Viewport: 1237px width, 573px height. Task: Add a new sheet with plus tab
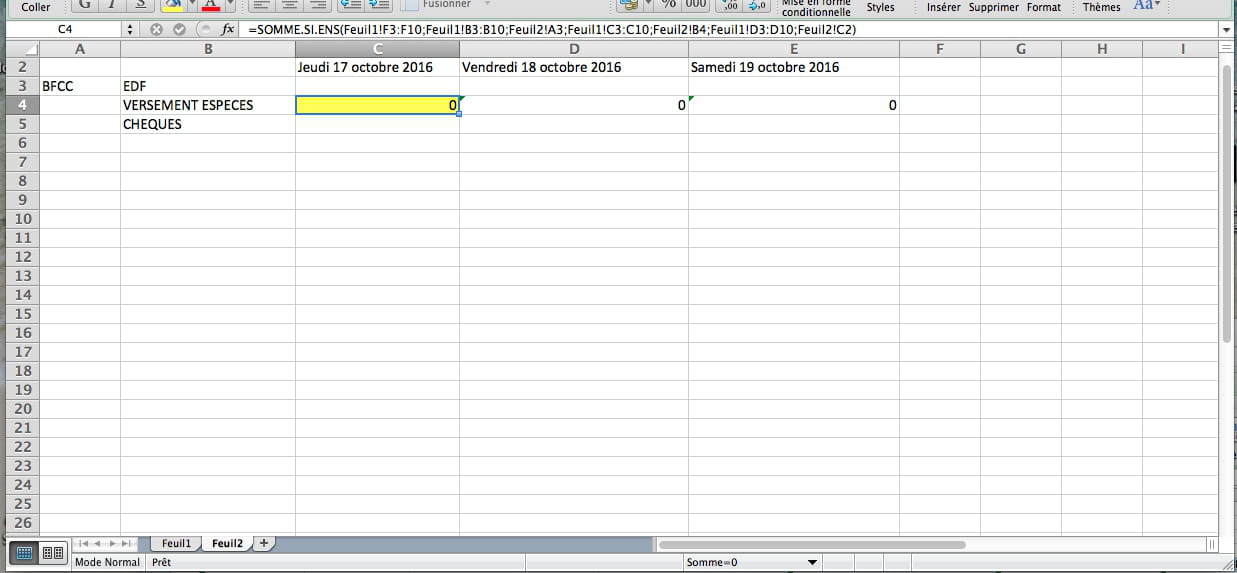coord(264,543)
